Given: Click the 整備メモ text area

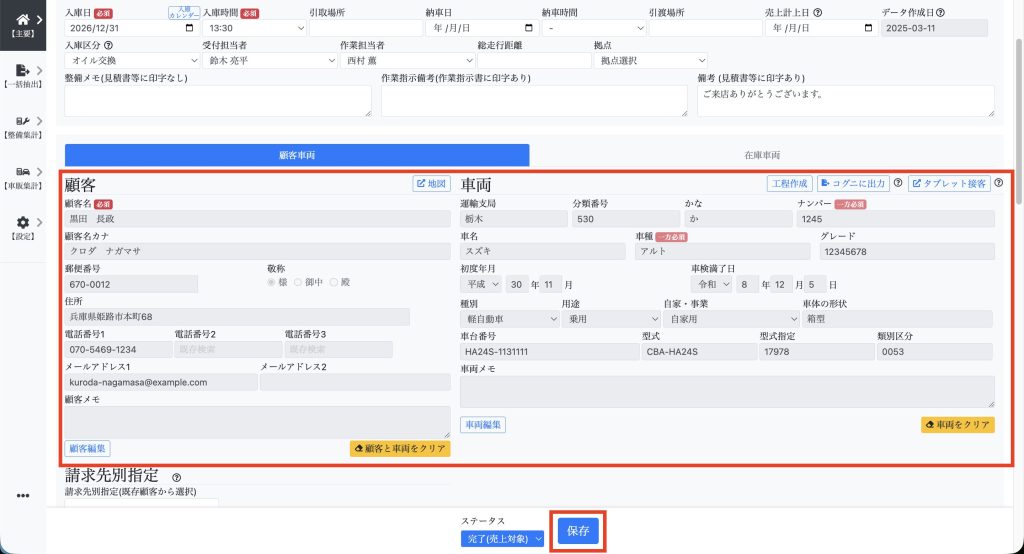Looking at the screenshot, I should pyautogui.click(x=218, y=100).
